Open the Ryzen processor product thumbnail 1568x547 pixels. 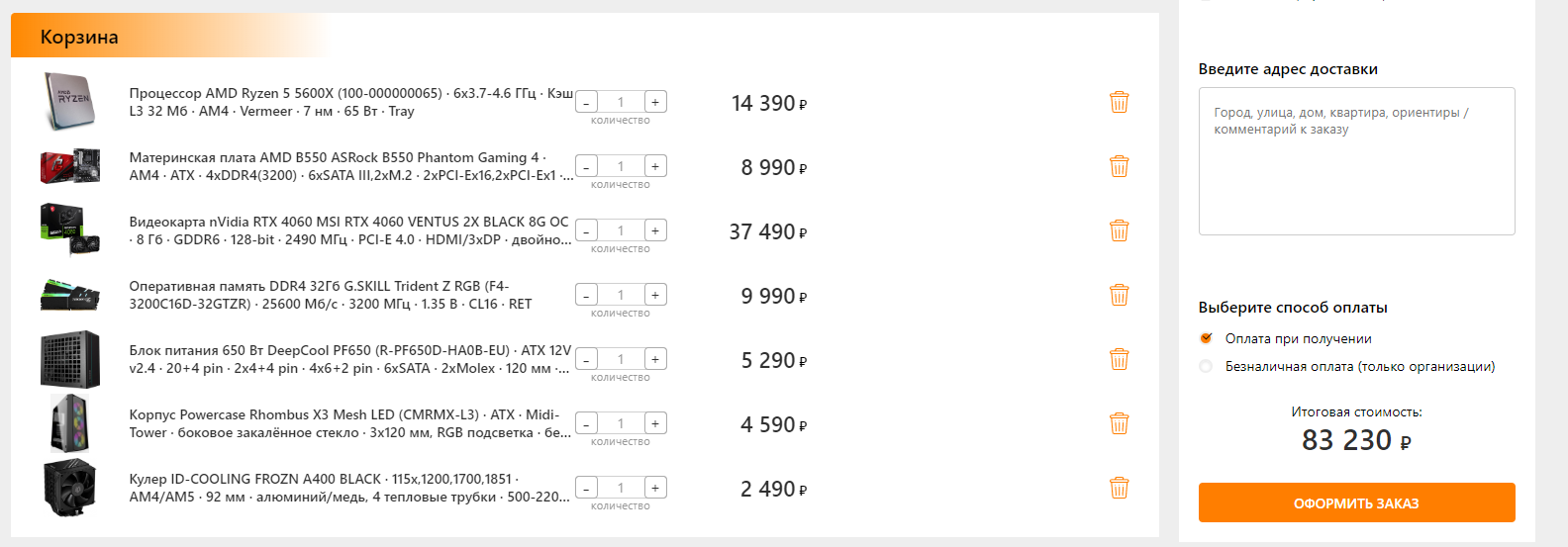click(x=69, y=101)
